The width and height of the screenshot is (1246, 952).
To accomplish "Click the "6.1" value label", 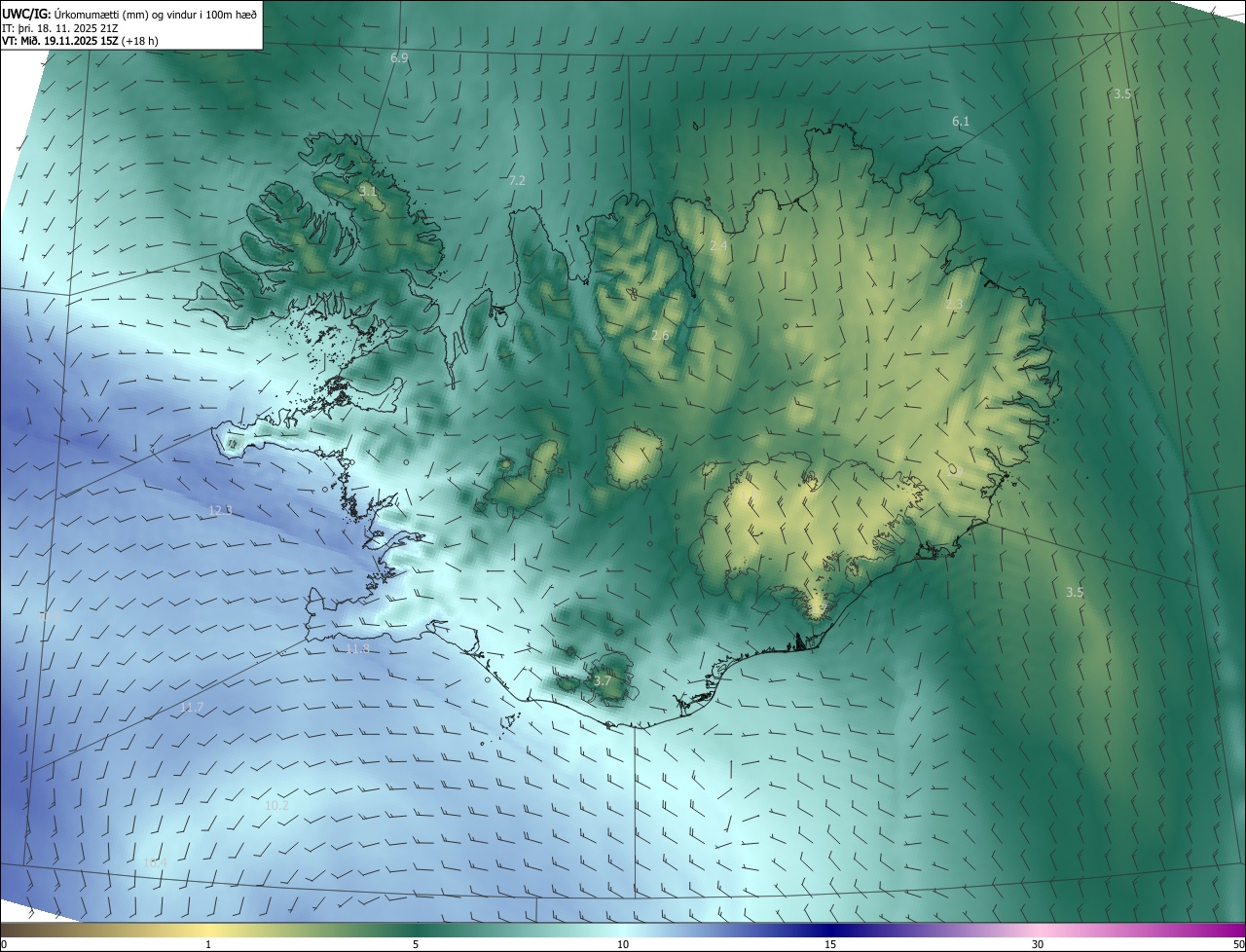I will [961, 121].
